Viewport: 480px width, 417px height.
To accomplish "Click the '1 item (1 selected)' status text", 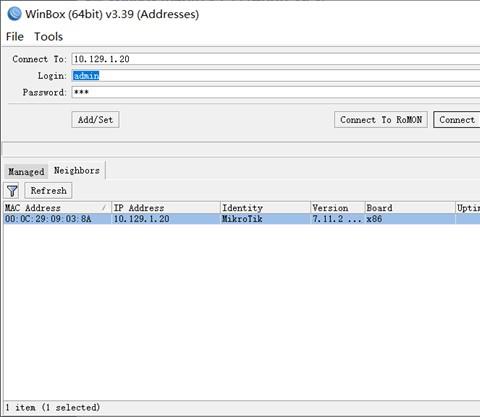I will click(x=53, y=407).
